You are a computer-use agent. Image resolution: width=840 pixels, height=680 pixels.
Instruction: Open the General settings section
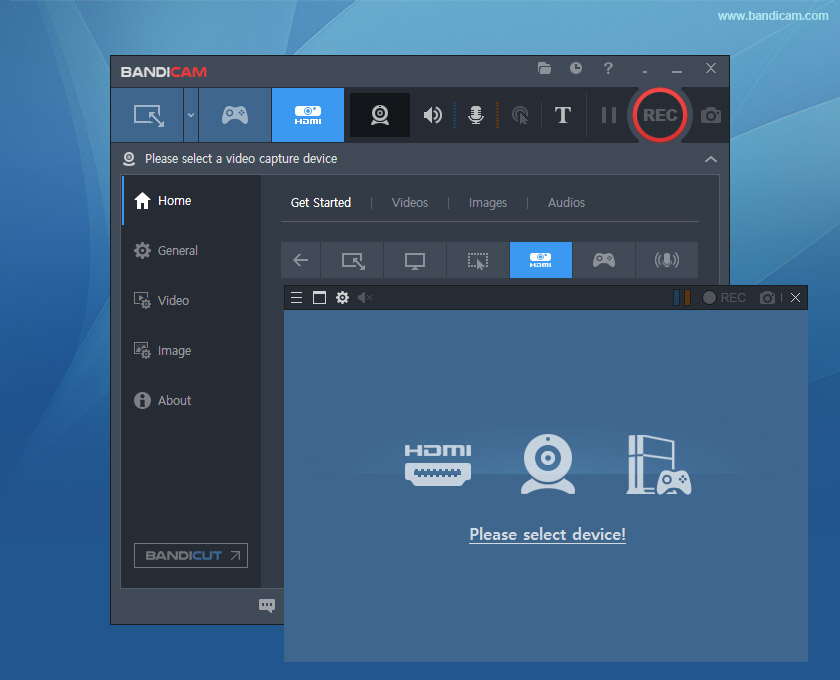[177, 251]
